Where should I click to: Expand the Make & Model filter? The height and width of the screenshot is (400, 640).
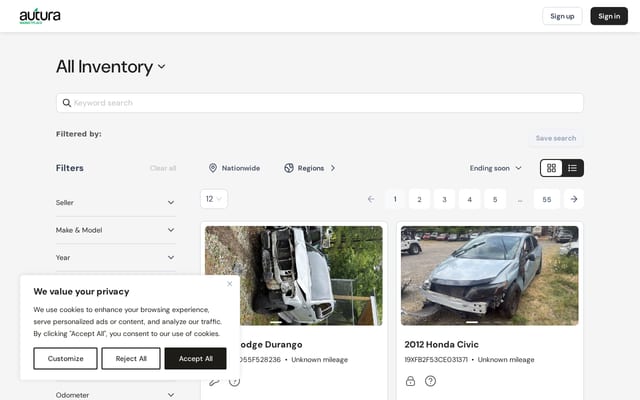[x=116, y=230]
